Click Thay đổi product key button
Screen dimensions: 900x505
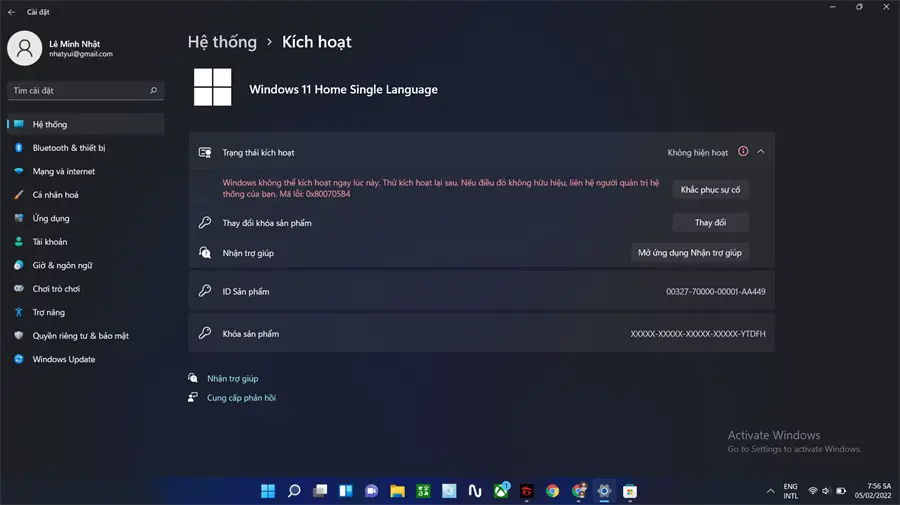[x=710, y=223]
